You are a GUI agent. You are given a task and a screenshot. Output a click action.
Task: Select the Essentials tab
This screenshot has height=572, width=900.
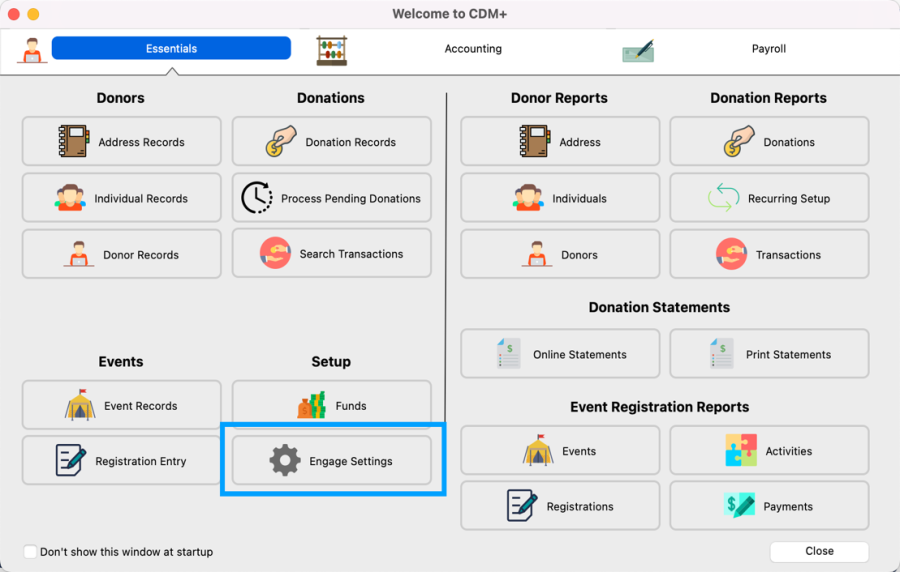coord(171,48)
